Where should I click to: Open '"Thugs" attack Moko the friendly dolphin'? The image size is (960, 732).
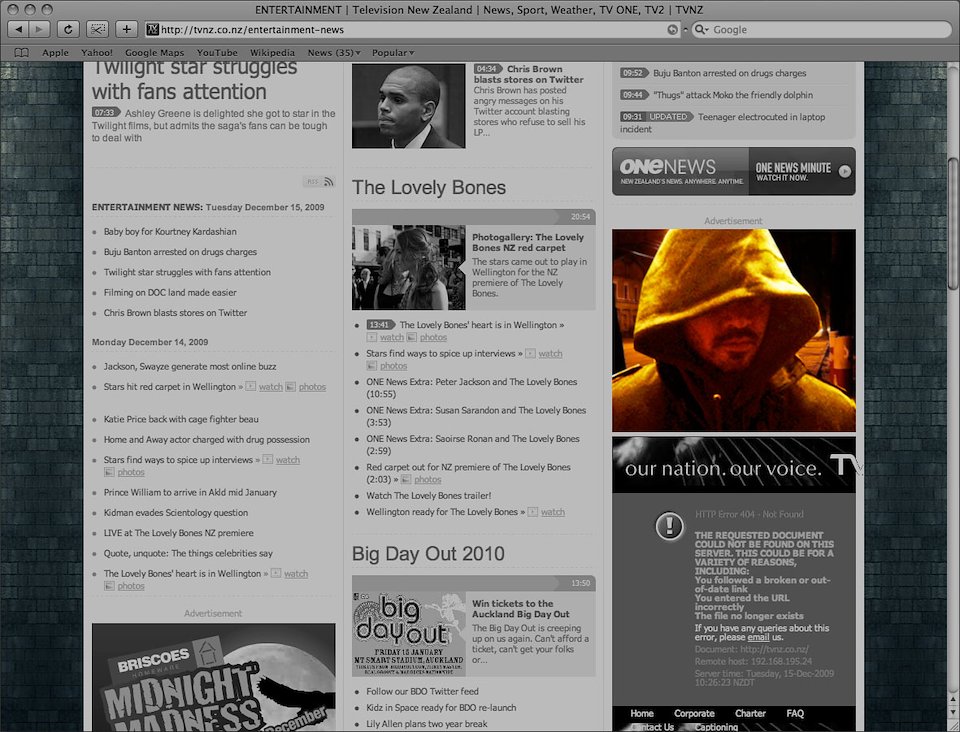[733, 95]
